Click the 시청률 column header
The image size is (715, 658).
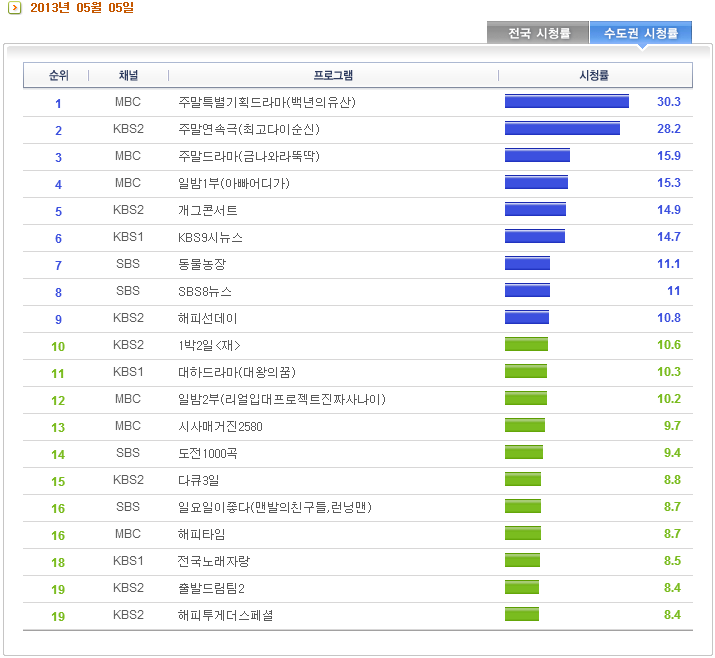click(x=594, y=75)
